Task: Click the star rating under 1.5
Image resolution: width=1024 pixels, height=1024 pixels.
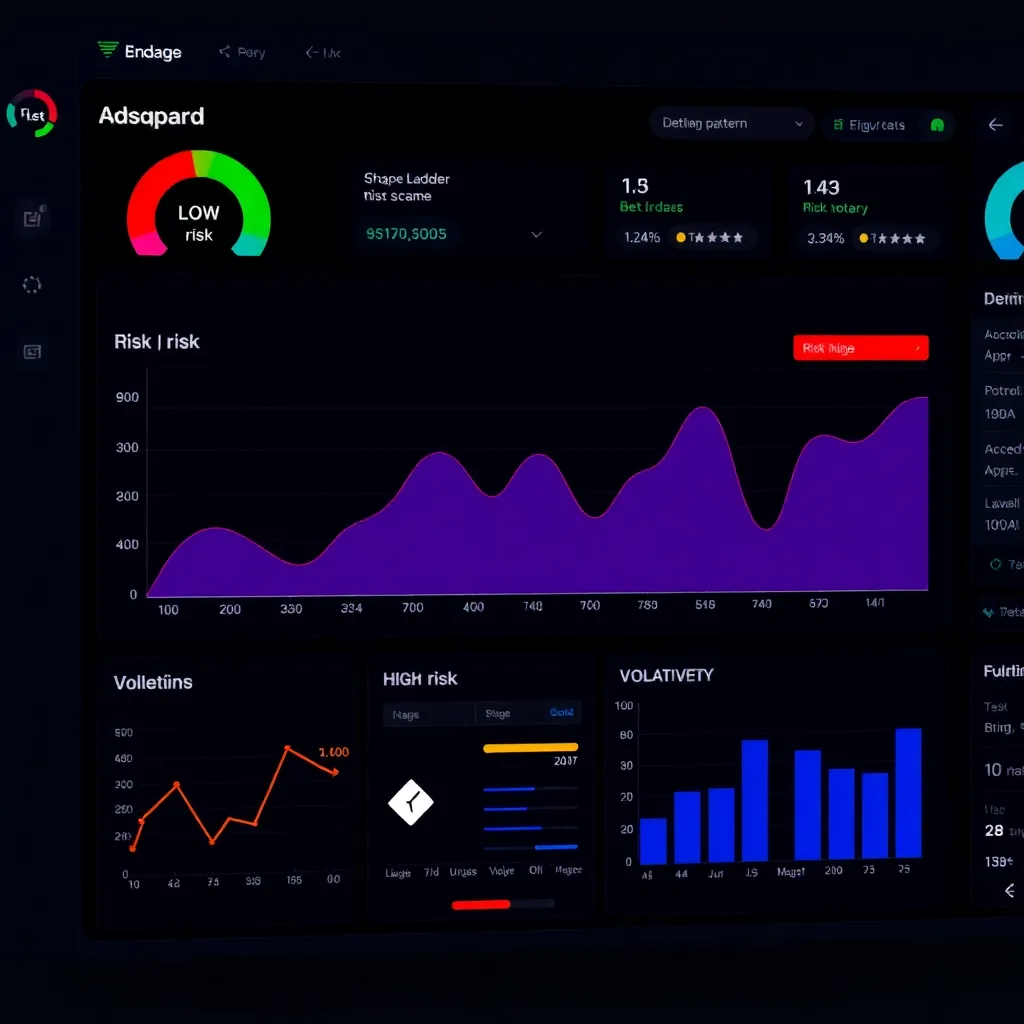Action: 710,238
